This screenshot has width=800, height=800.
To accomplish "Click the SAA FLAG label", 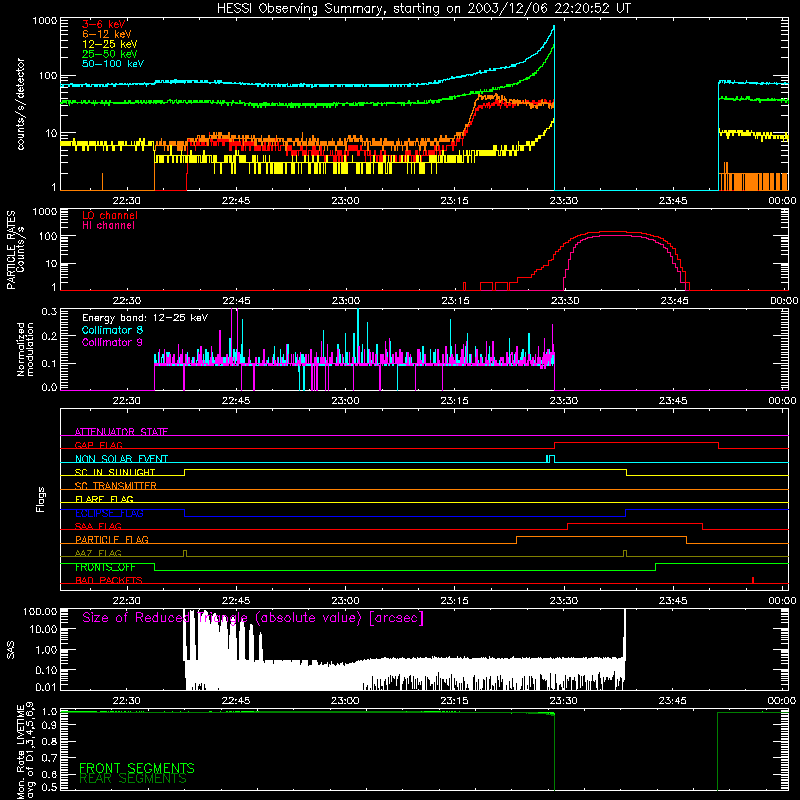I will click(x=98, y=526).
